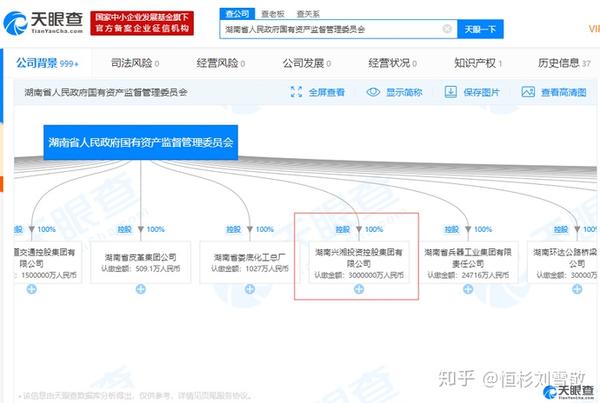Open the 湖南兴湘投资控股集团有限公司 node card
This screenshot has width=600, height=403.
coord(359,262)
